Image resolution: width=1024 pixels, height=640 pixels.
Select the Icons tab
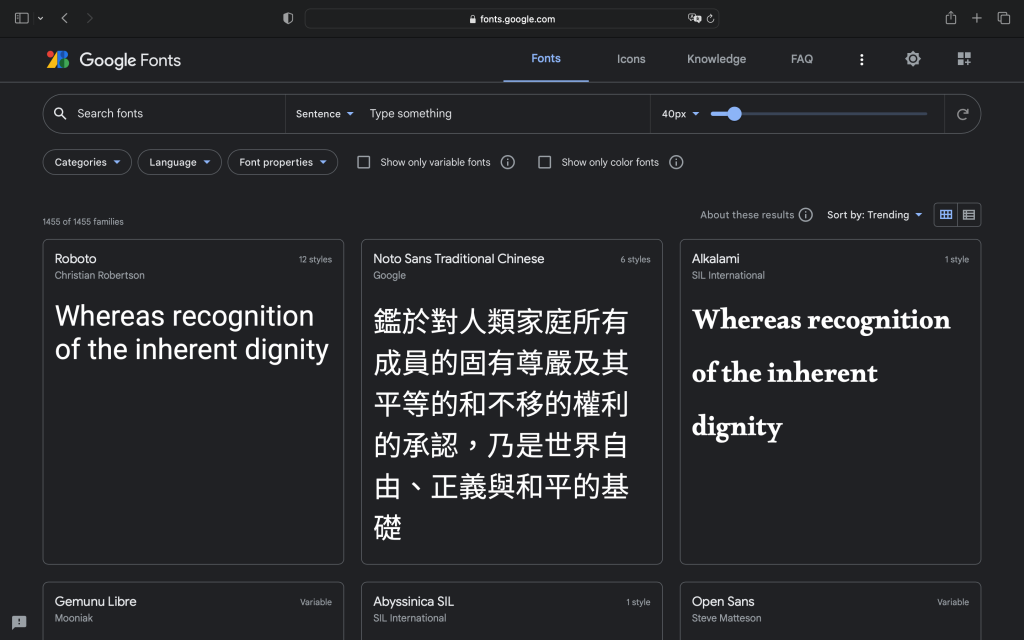point(631,59)
